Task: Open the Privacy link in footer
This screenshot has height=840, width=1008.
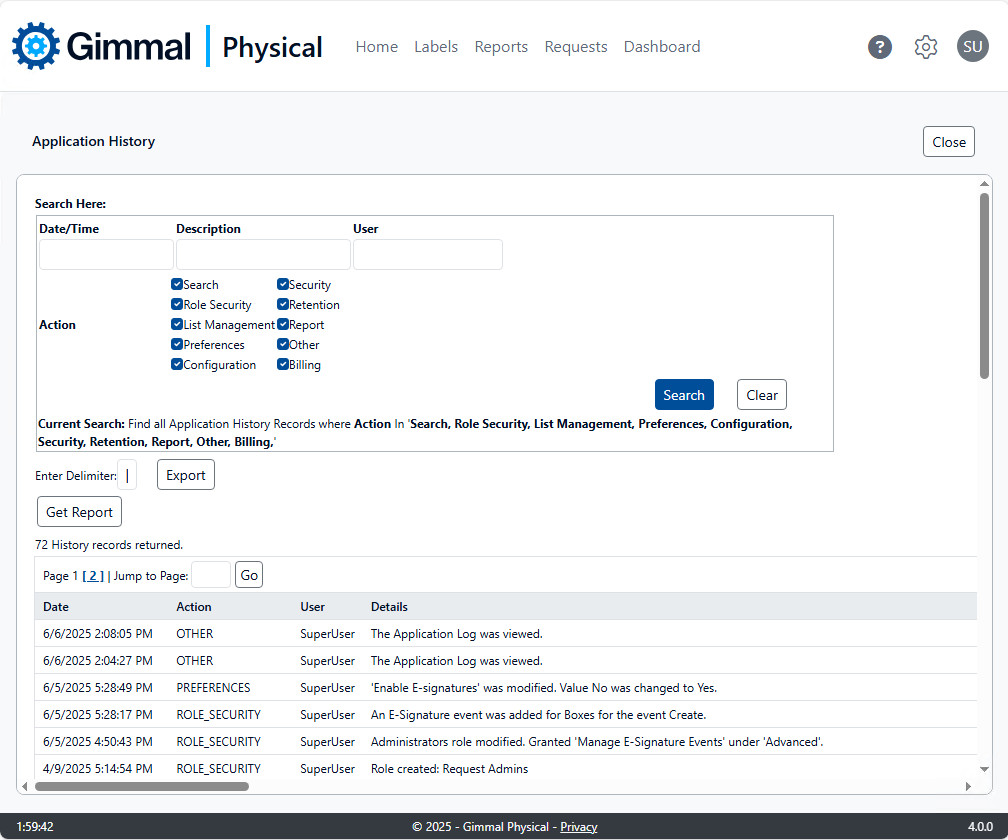Action: coord(579,827)
